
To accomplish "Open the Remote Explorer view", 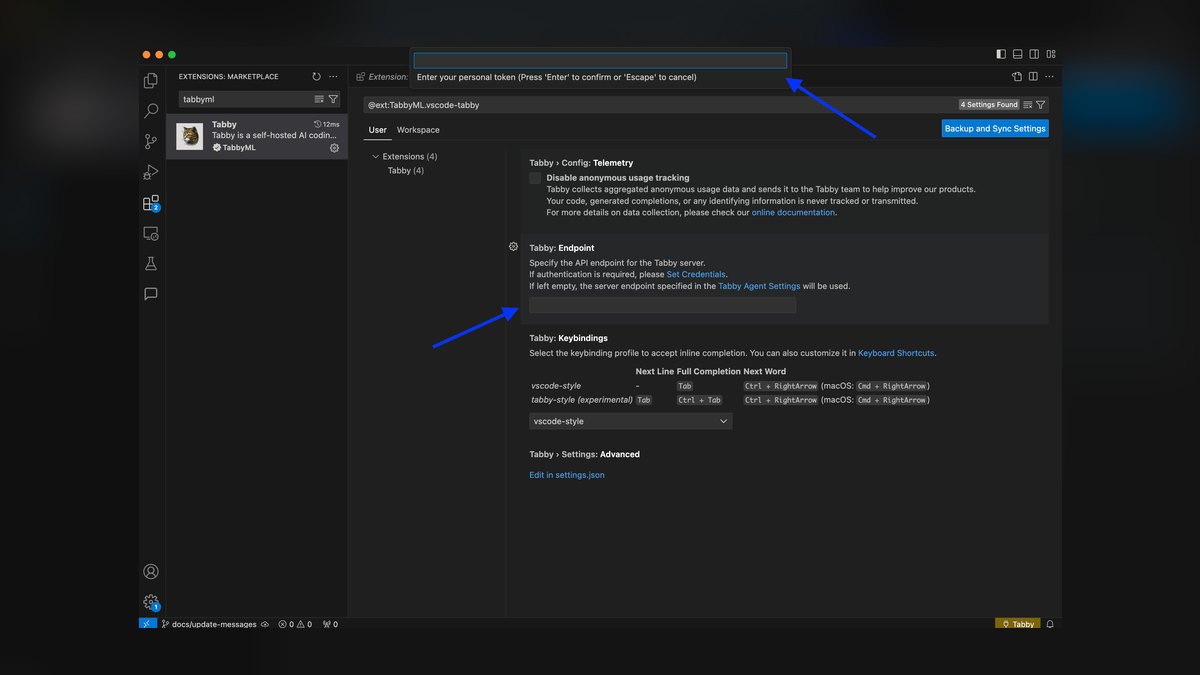I will pos(151,233).
